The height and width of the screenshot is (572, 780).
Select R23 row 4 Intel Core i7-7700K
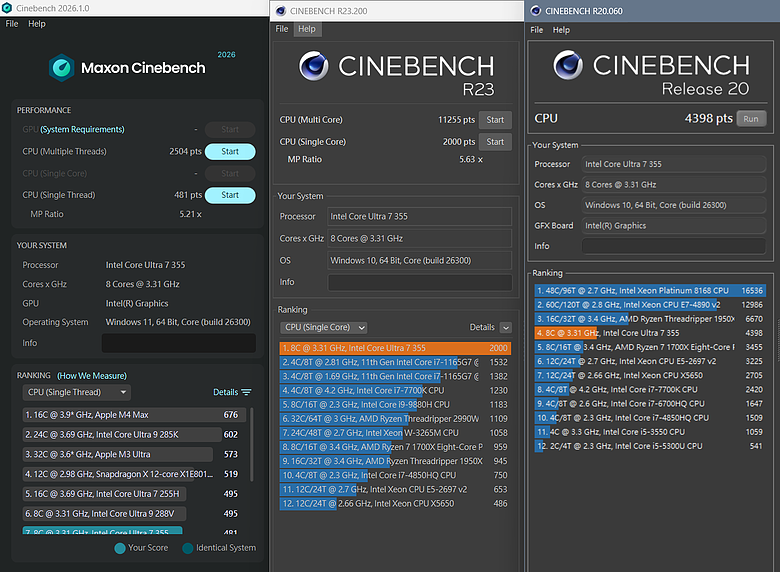(395, 390)
